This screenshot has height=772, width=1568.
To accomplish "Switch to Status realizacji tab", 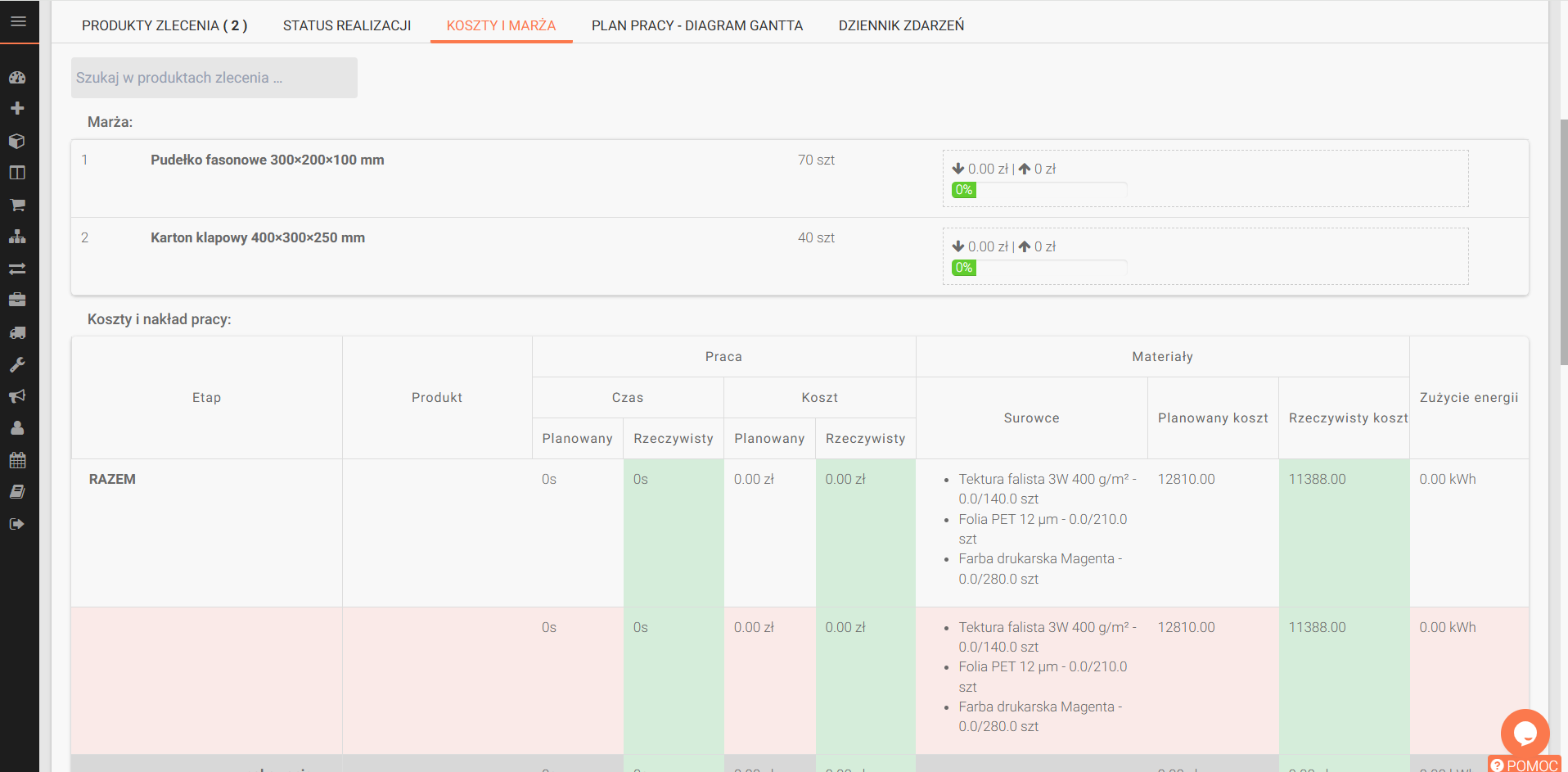I will (347, 25).
